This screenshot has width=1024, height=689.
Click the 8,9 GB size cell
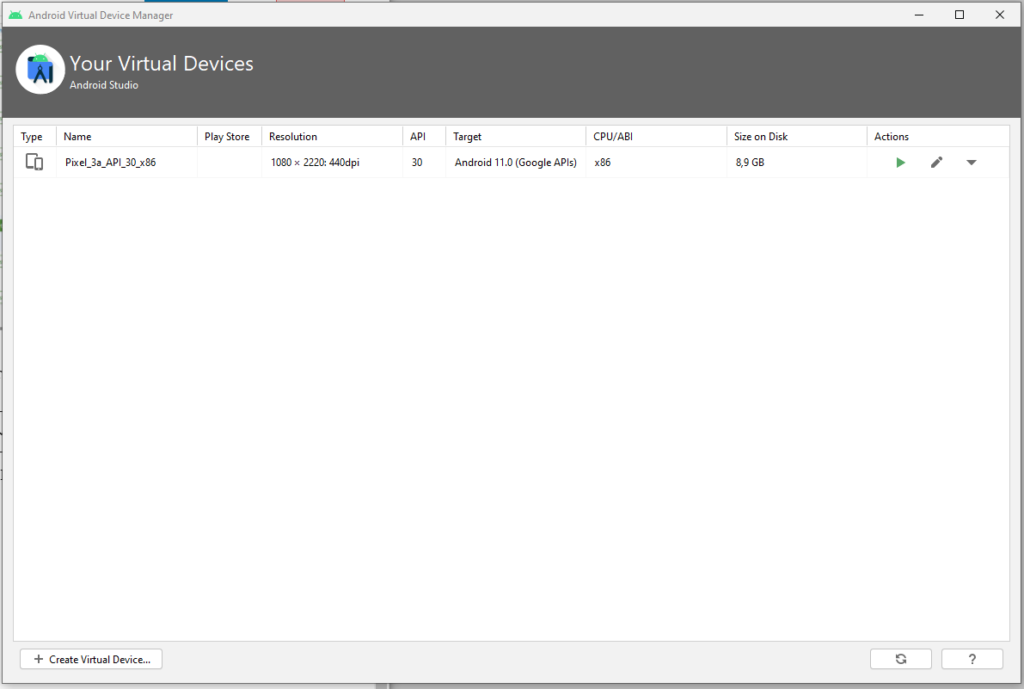[797, 163]
